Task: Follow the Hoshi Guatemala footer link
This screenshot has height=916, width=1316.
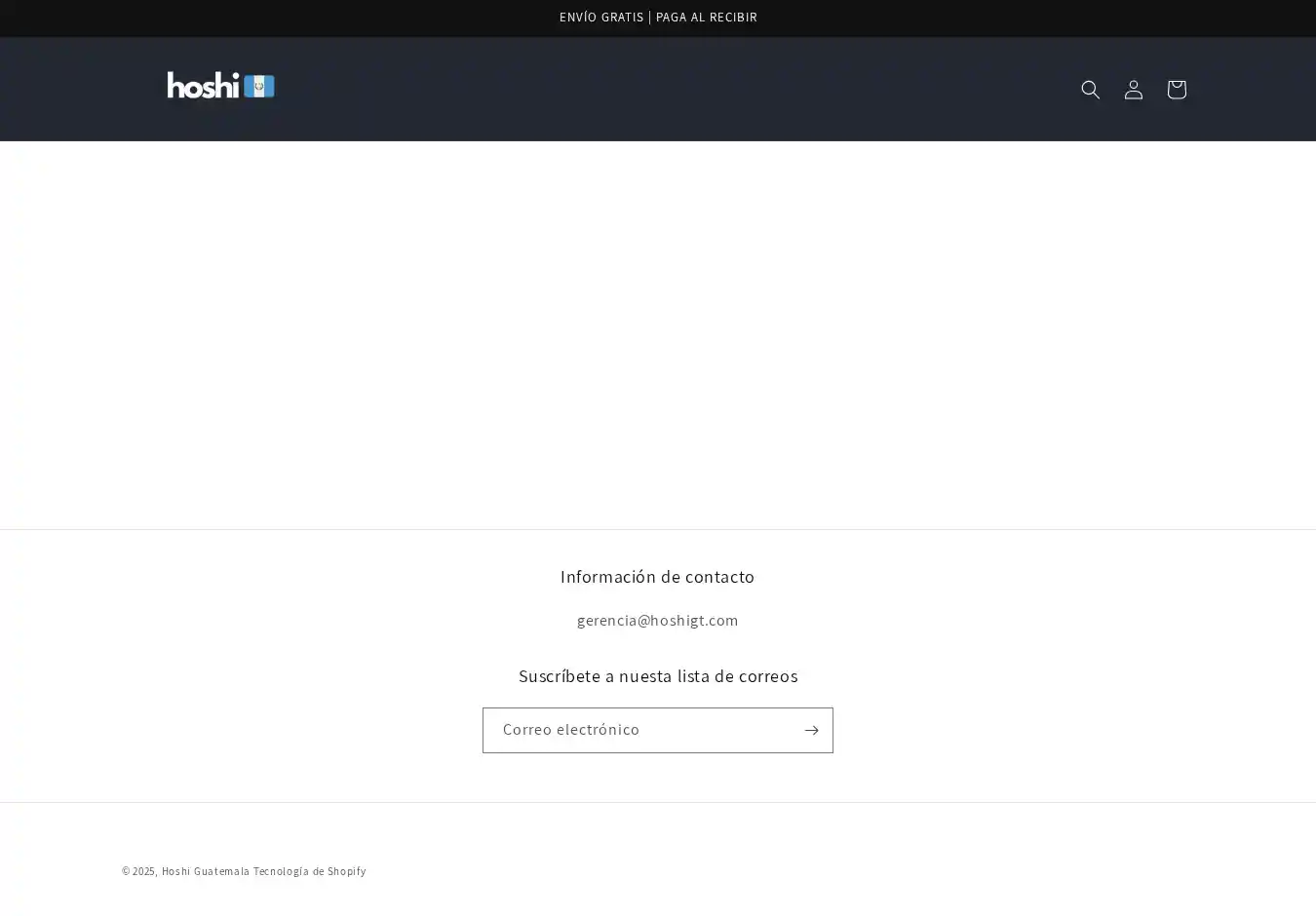Action: point(206,871)
